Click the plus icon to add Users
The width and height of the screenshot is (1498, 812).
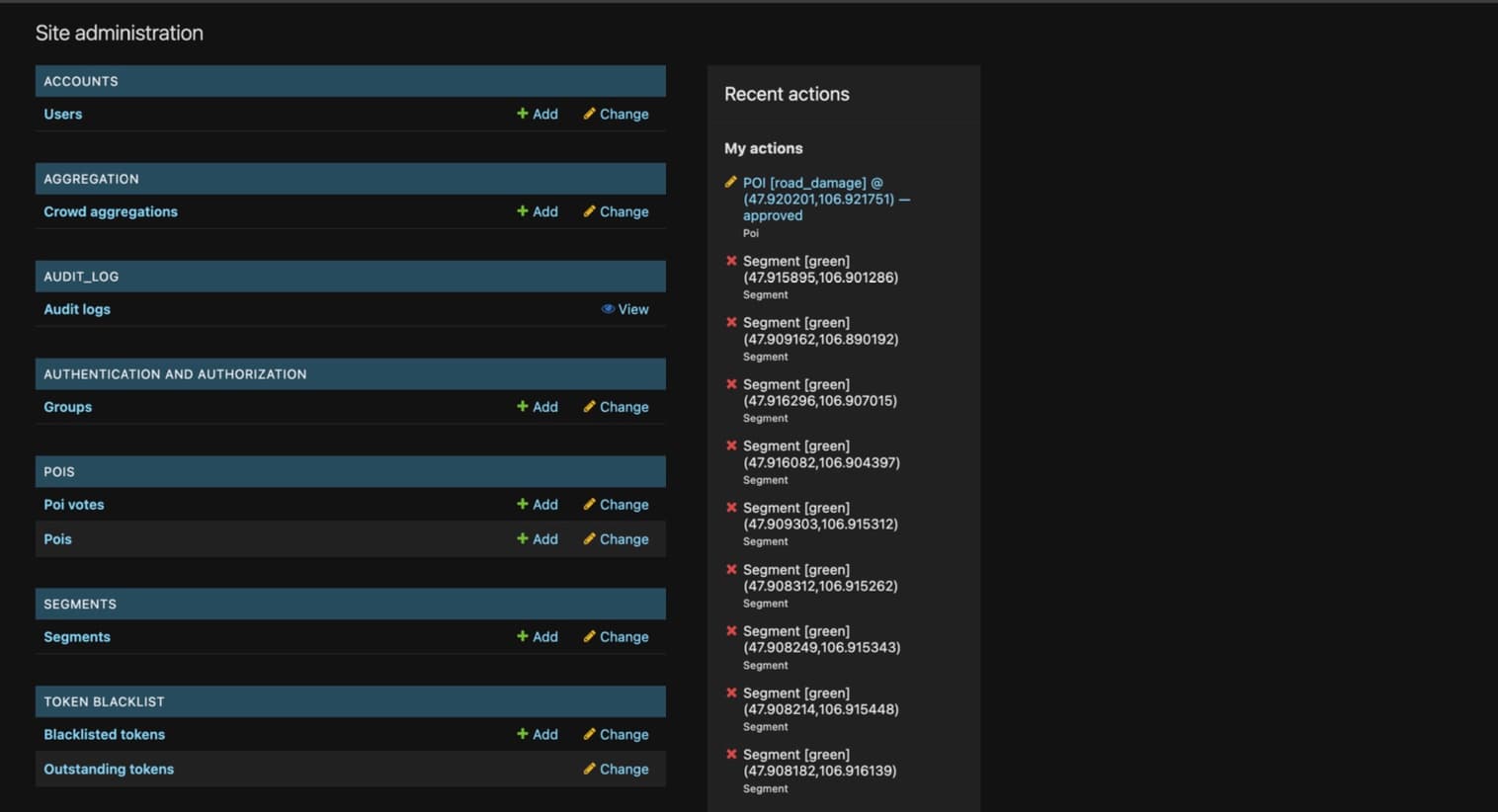(x=523, y=114)
